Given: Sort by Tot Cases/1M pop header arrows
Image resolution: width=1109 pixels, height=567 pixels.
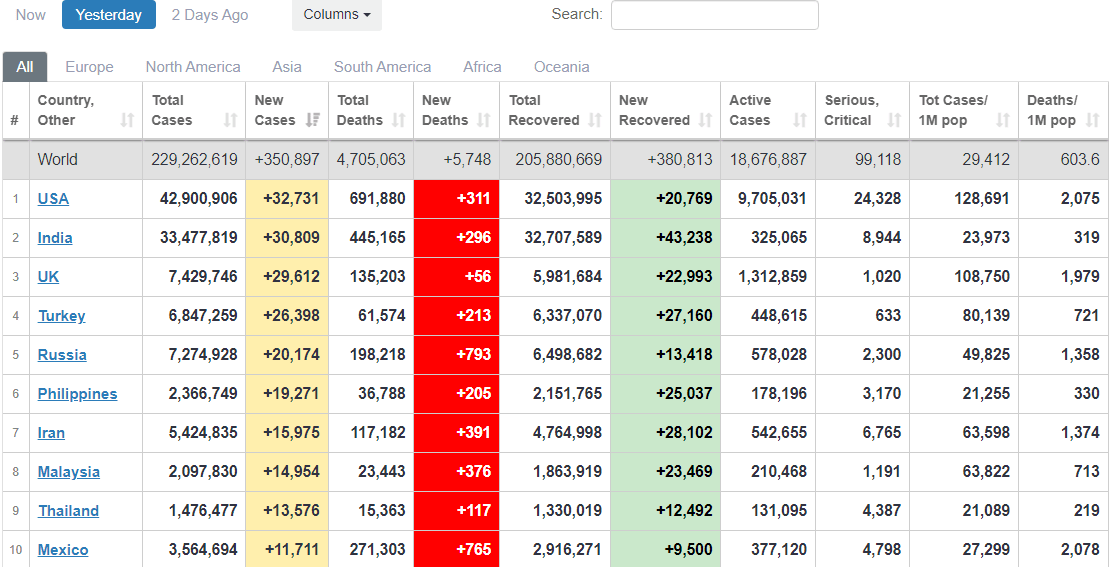Looking at the screenshot, I should pyautogui.click(x=1003, y=120).
